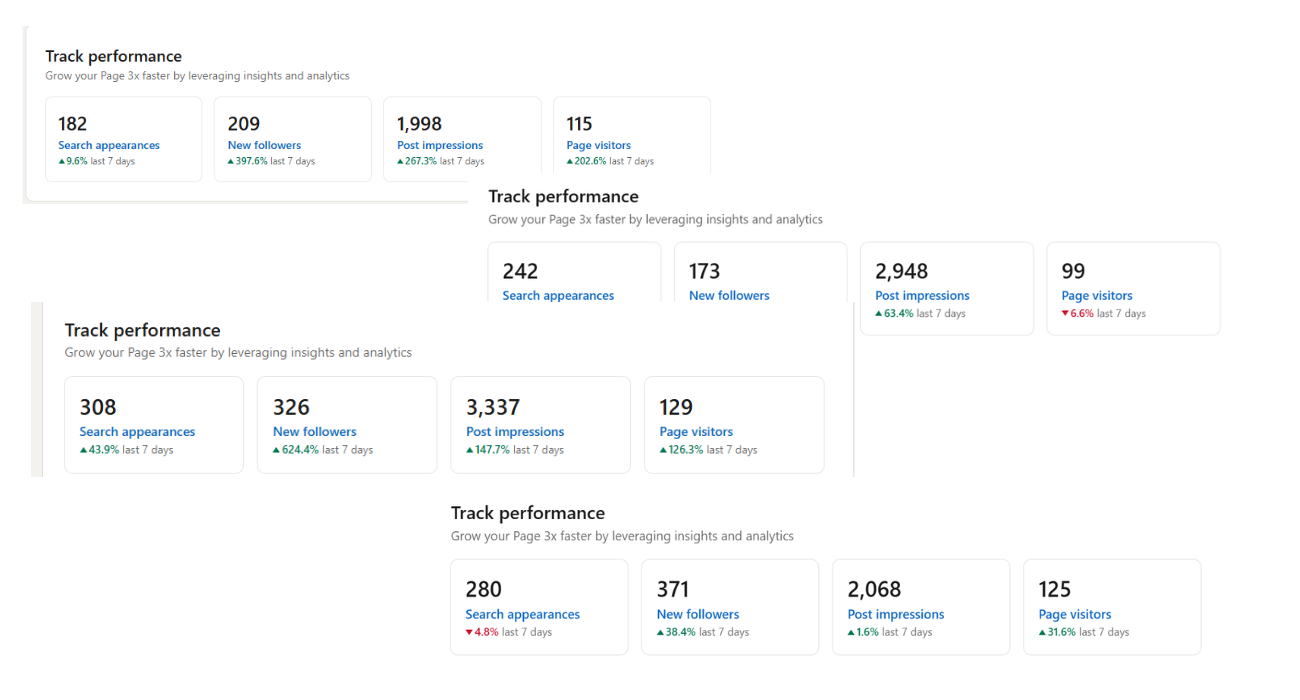The image size is (1300, 700).
Task: Click Post impressions under 2,068
Action: (896, 614)
